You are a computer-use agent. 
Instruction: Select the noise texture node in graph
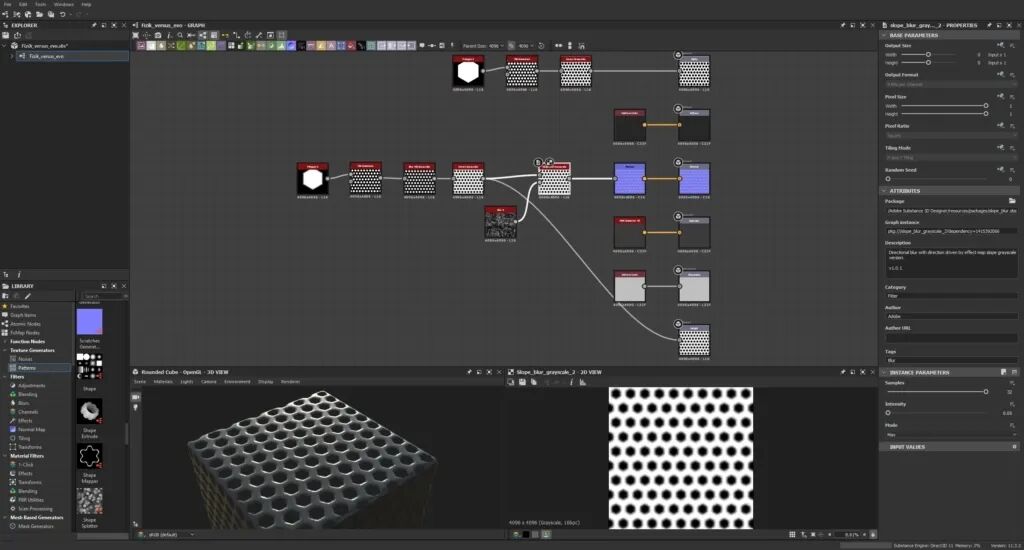click(501, 223)
